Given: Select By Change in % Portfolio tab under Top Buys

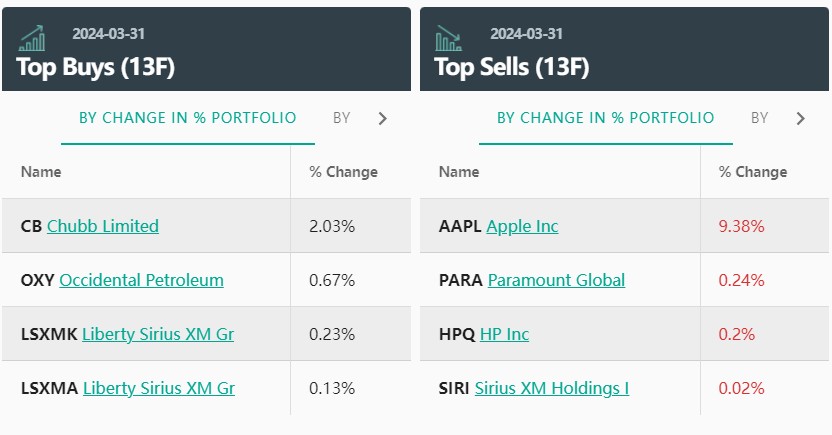Looking at the screenshot, I should click(188, 118).
